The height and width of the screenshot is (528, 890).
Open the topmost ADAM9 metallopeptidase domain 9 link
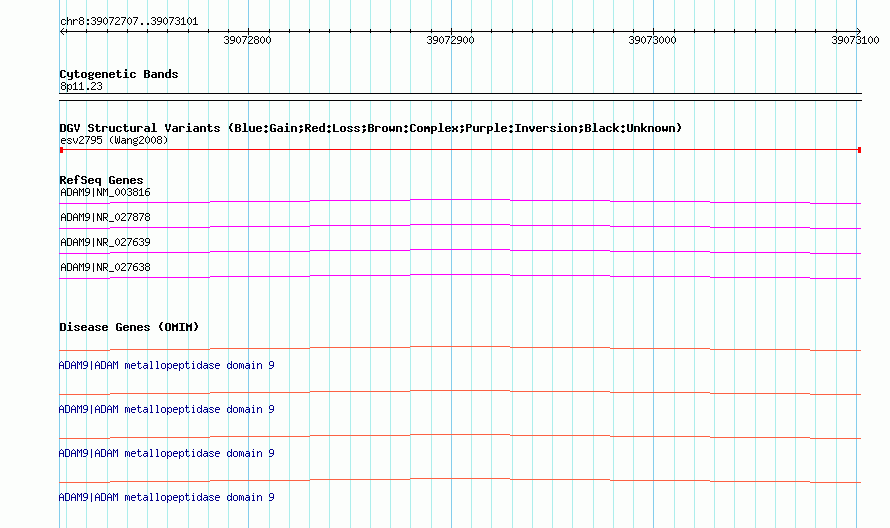pos(166,366)
